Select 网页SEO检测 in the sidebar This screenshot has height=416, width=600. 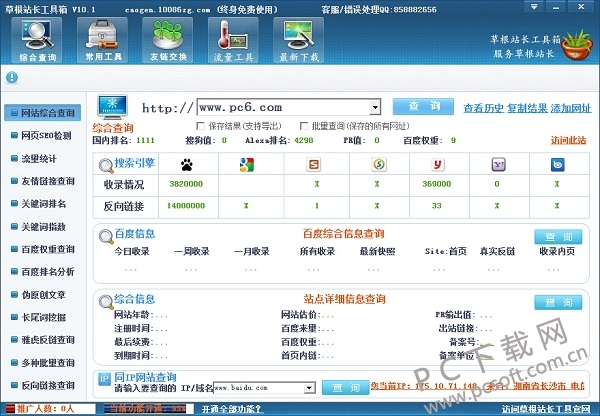42,135
